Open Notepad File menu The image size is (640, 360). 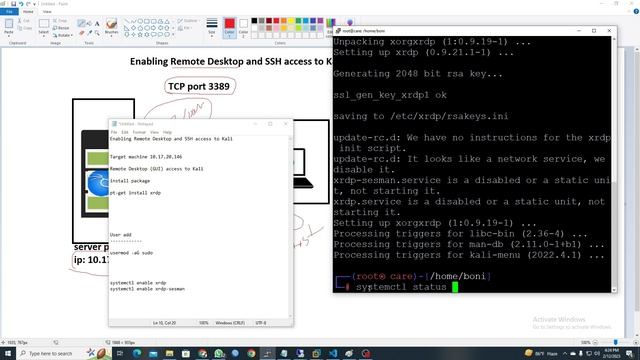[x=114, y=132]
